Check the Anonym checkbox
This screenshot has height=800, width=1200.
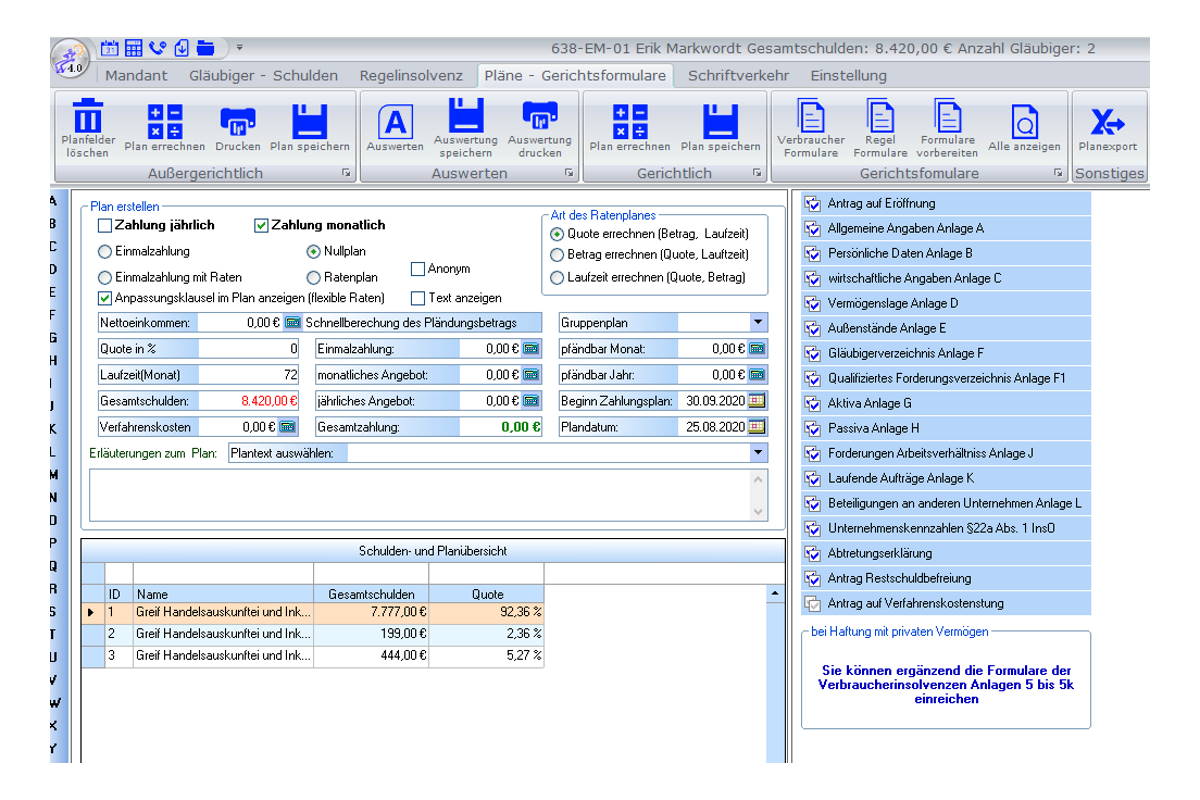point(418,268)
